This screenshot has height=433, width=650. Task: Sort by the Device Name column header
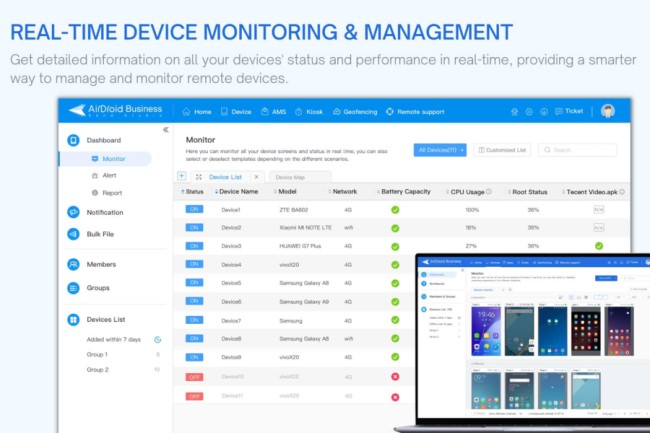[x=236, y=192]
